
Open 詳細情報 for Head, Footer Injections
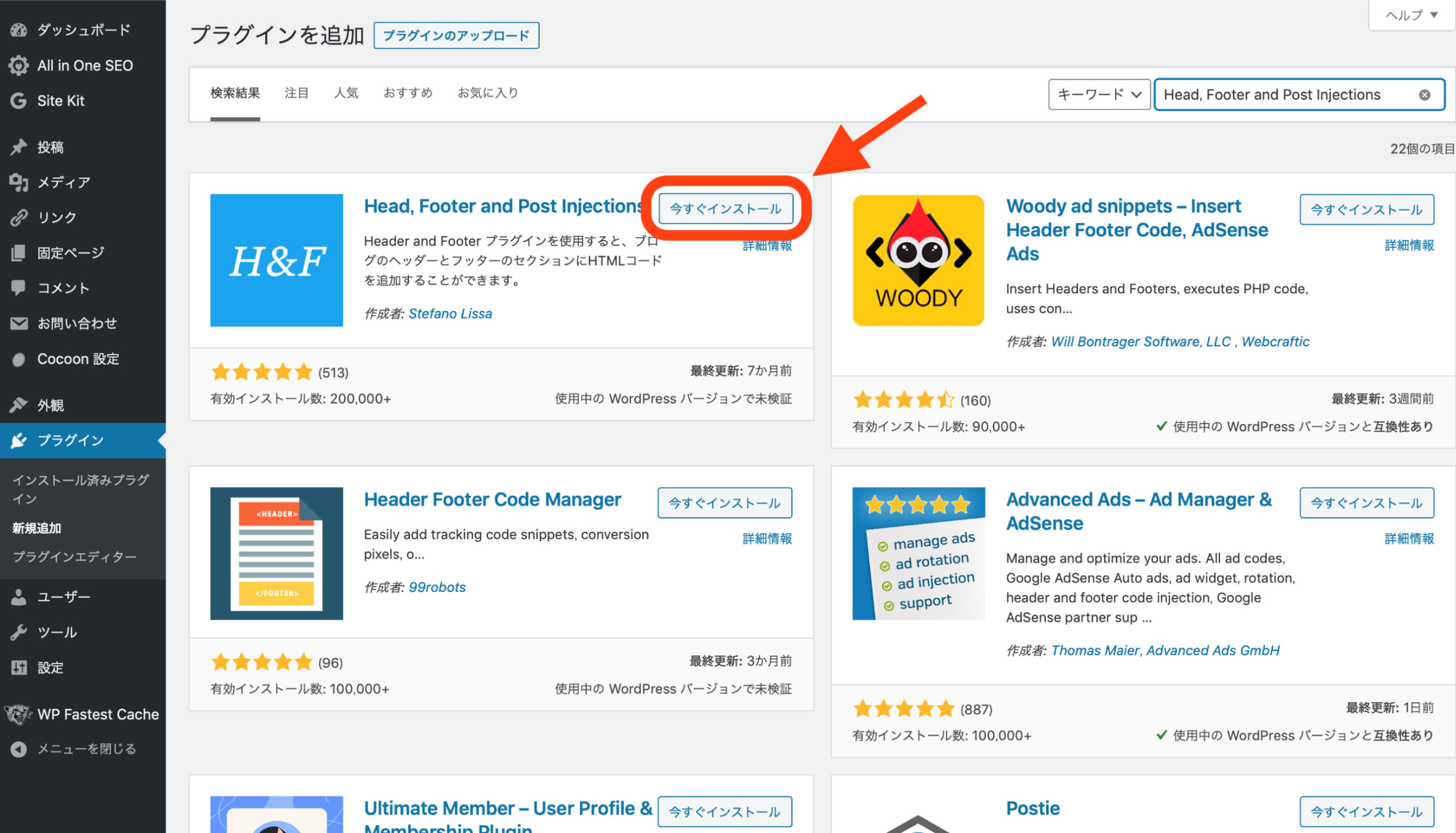tap(767, 246)
